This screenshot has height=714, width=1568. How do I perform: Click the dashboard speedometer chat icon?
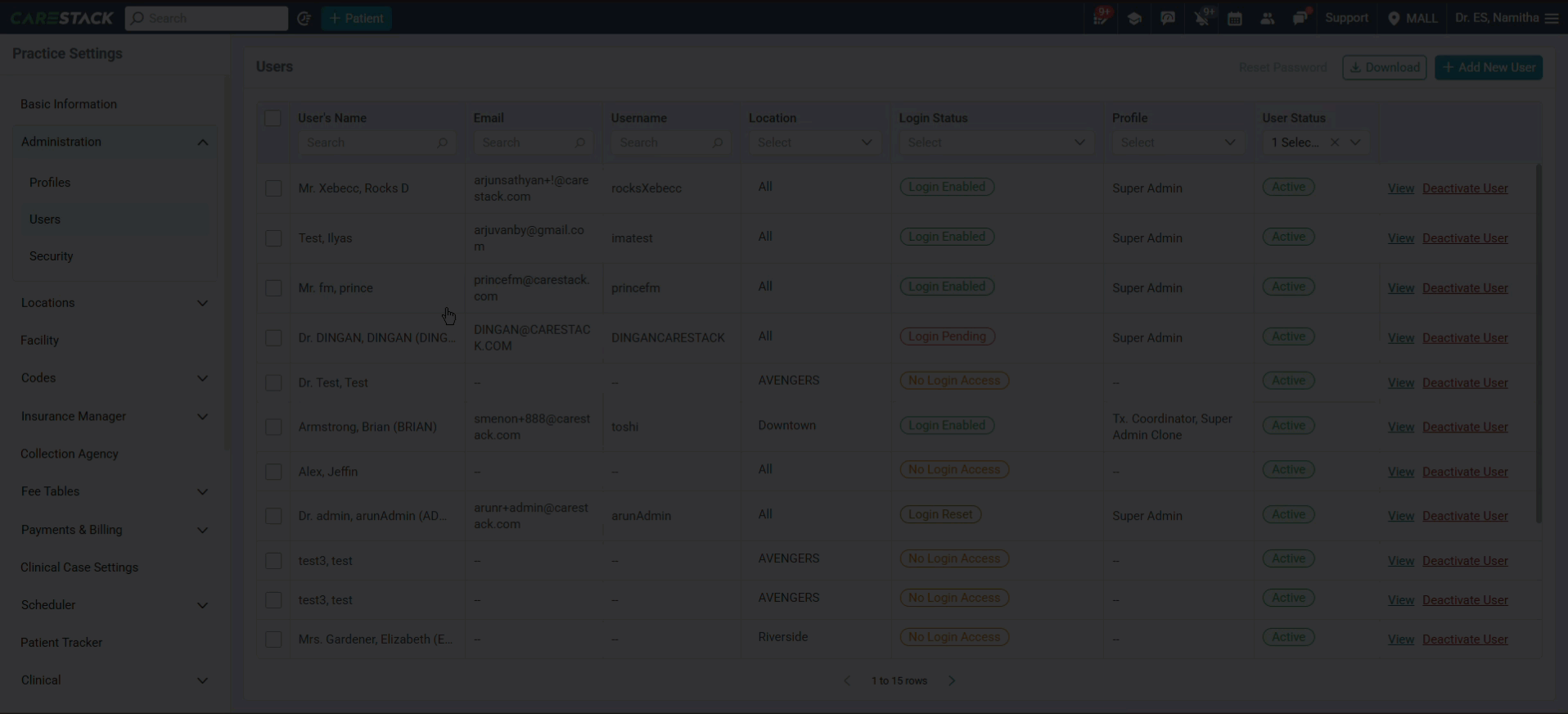click(x=1168, y=18)
